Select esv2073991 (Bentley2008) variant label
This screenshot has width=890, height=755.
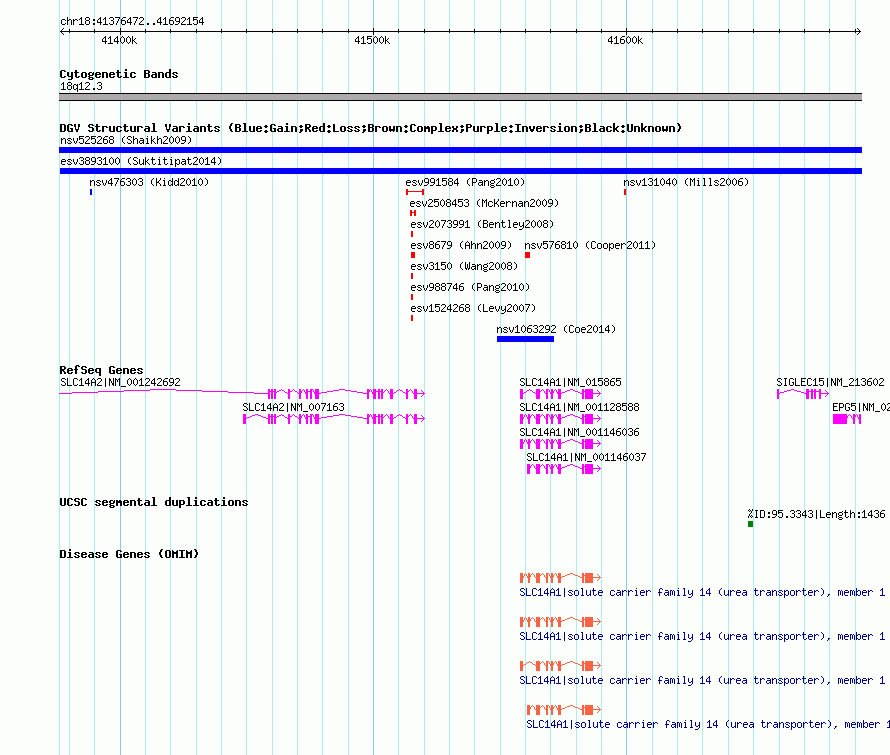(482, 224)
